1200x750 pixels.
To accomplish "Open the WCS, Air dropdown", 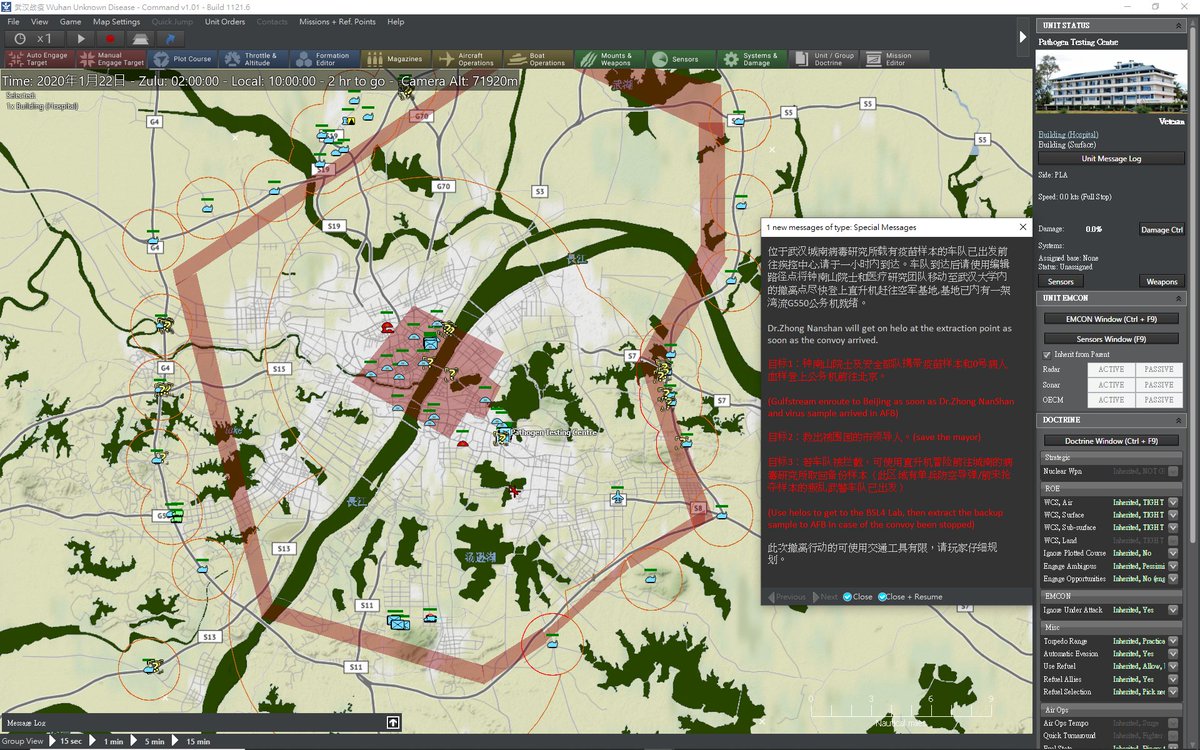I will coord(1174,502).
